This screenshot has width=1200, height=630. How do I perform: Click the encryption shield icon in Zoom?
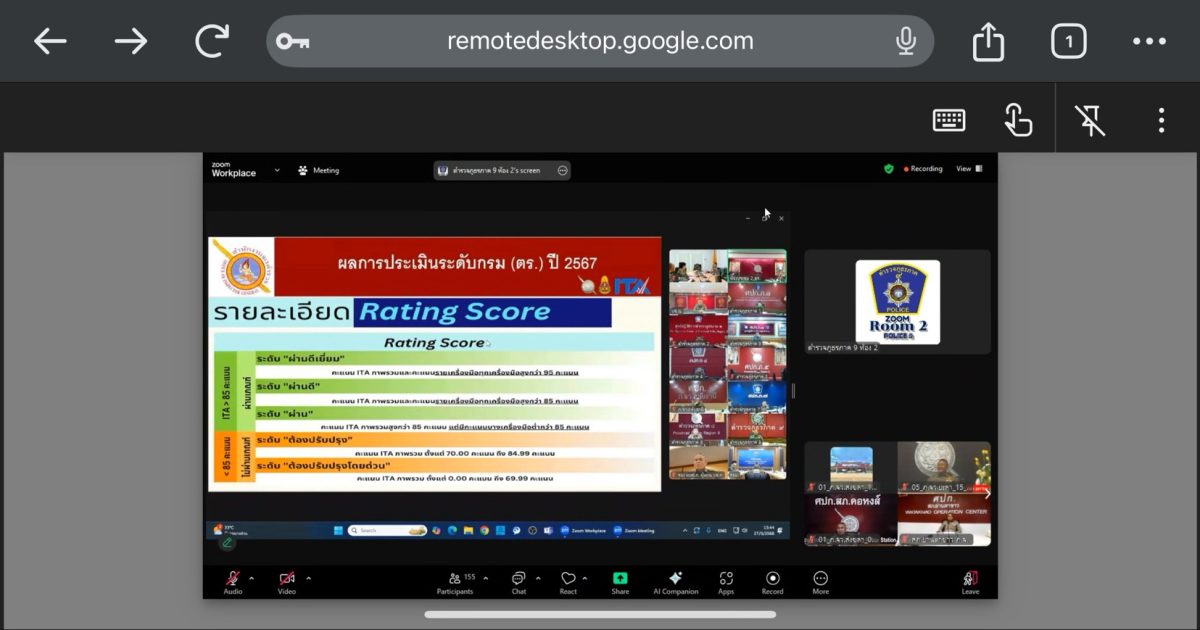[x=888, y=169]
